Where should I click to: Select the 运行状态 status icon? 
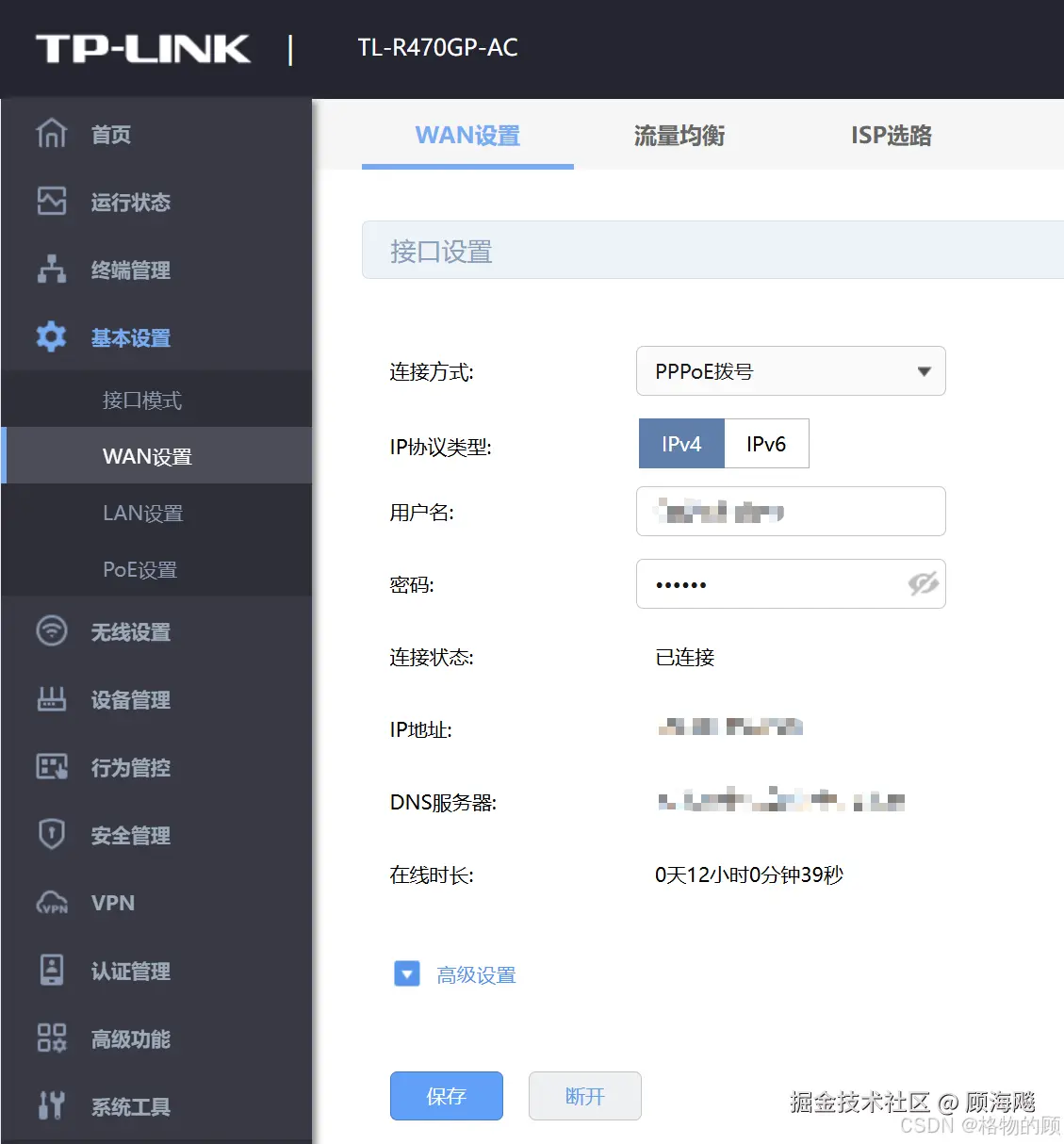52,202
